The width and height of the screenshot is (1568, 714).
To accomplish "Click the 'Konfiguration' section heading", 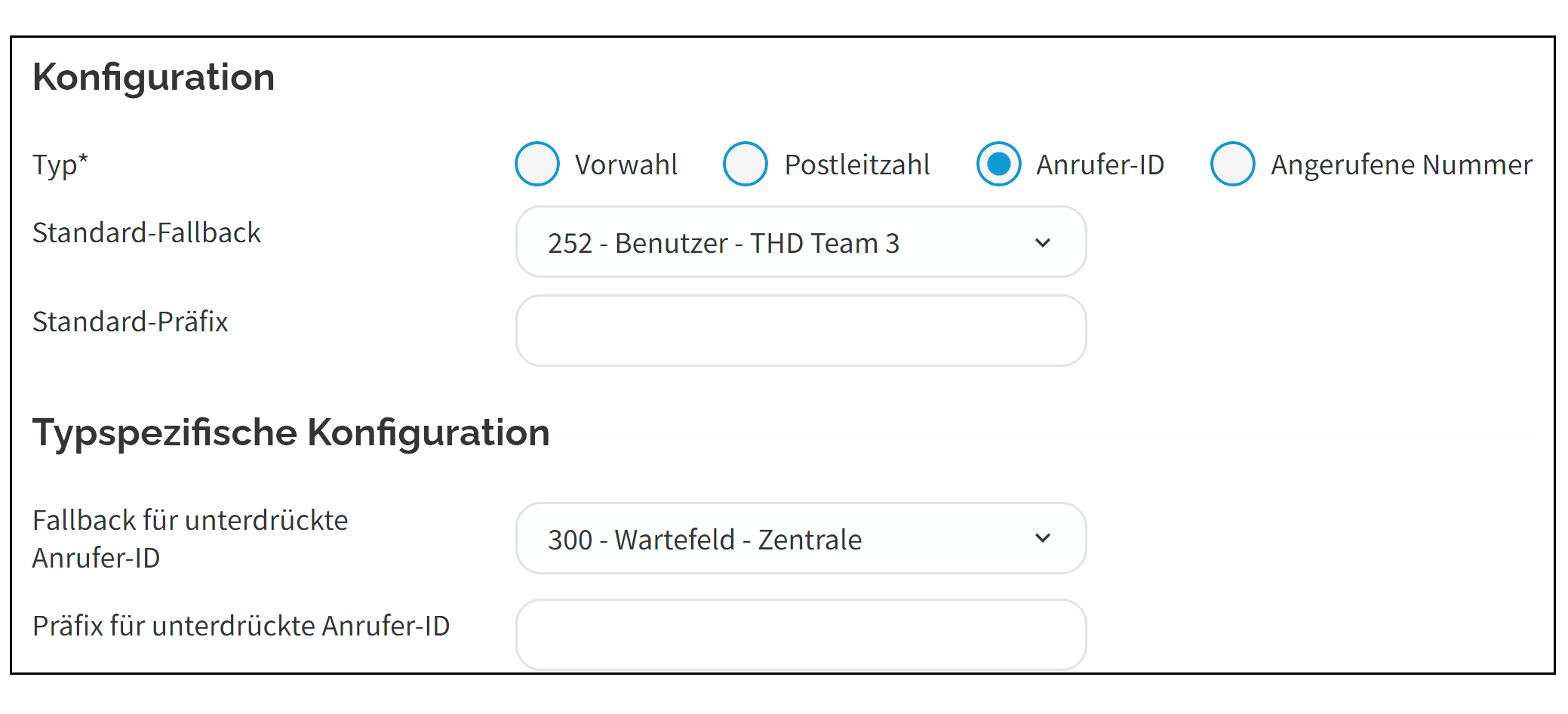I will tap(153, 77).
